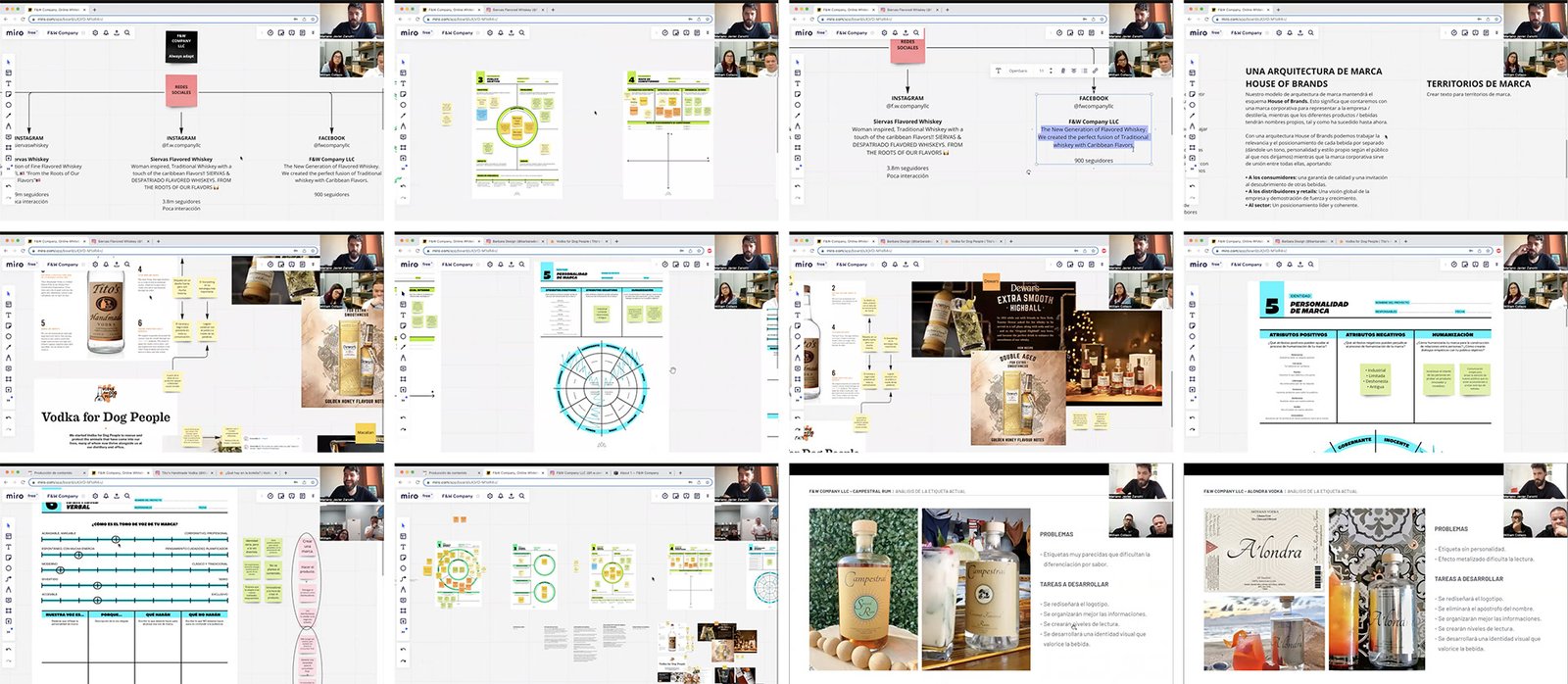This screenshot has width=1568, height=684.
Task: Click the F&W Company board name in the House of Brands panel
Action: pos(1246,32)
